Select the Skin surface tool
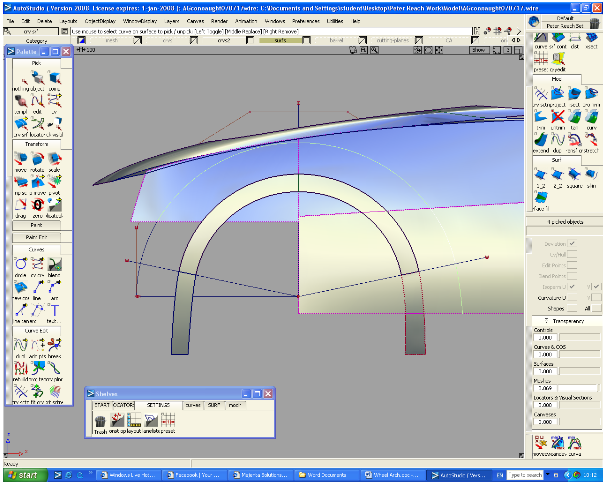Image resolution: width=607 pixels, height=485 pixels. [591, 177]
